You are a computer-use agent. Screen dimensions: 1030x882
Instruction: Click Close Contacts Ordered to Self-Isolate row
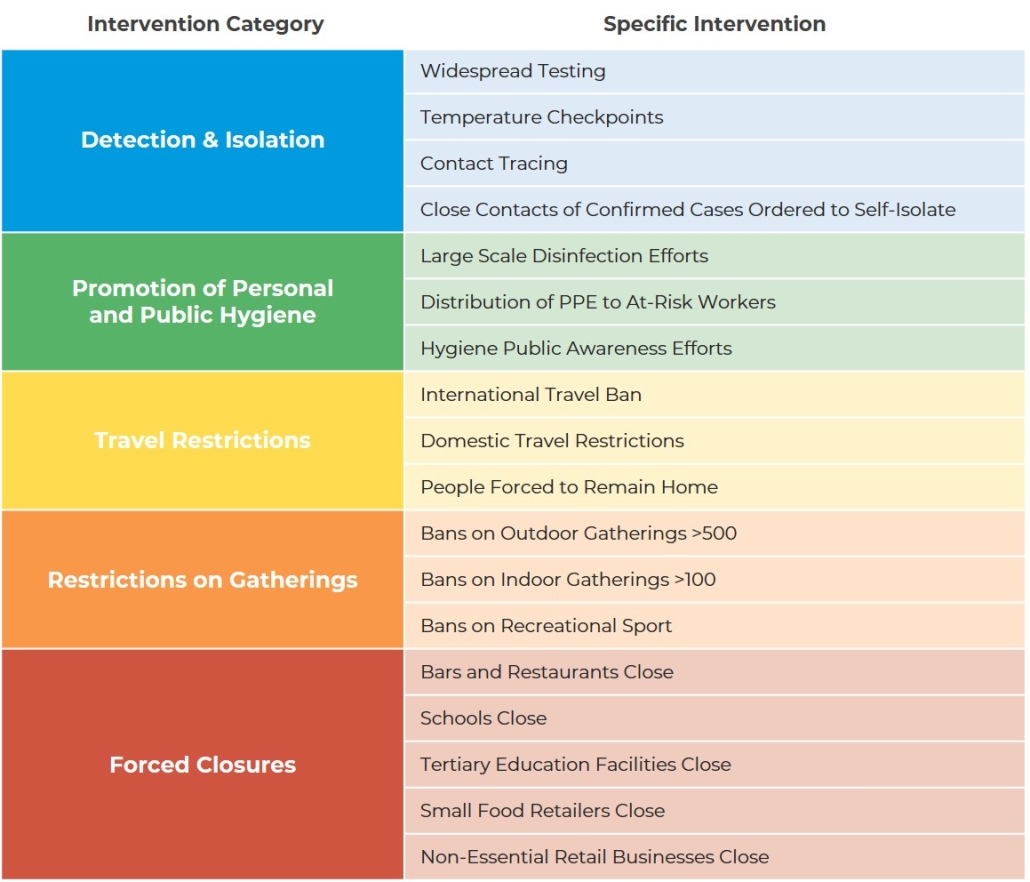714,209
